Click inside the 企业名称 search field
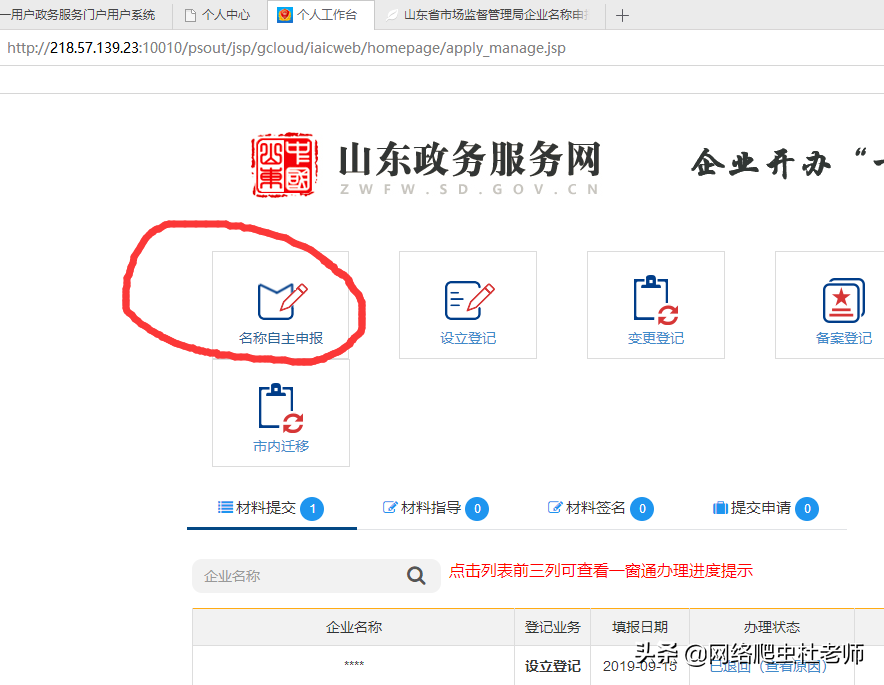 click(x=290, y=576)
